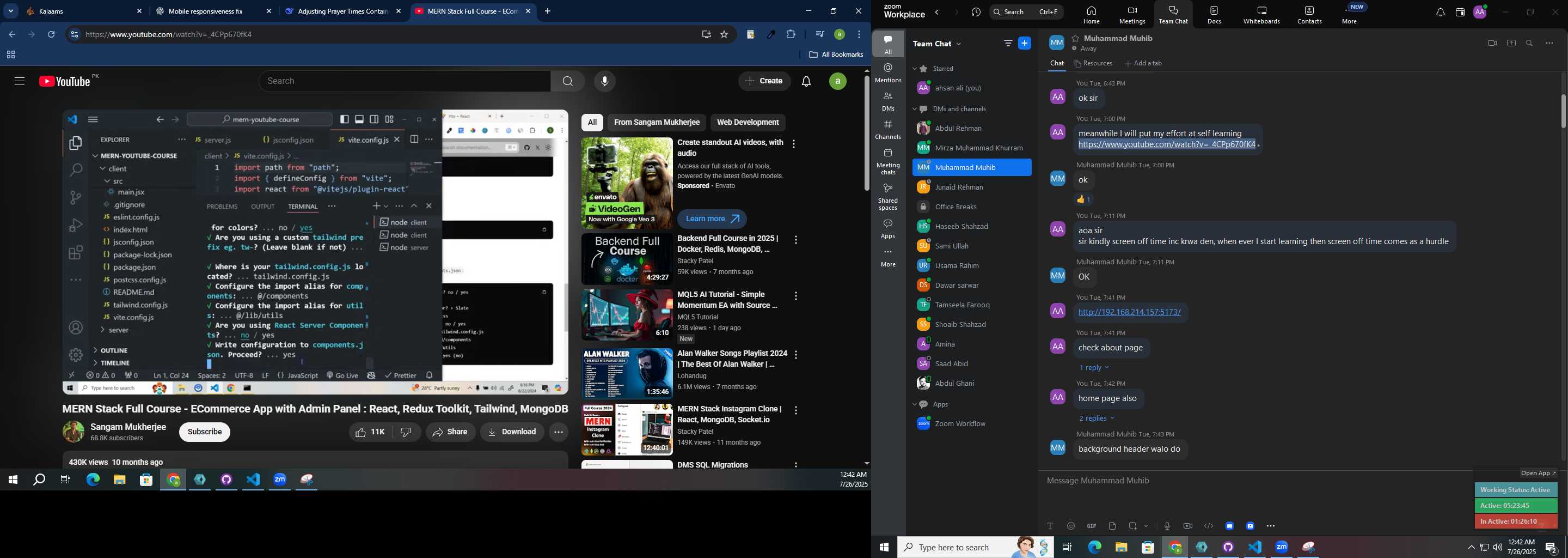Open the Chrome extensions puzzle icon
The width and height of the screenshot is (1568, 558).
[791, 35]
